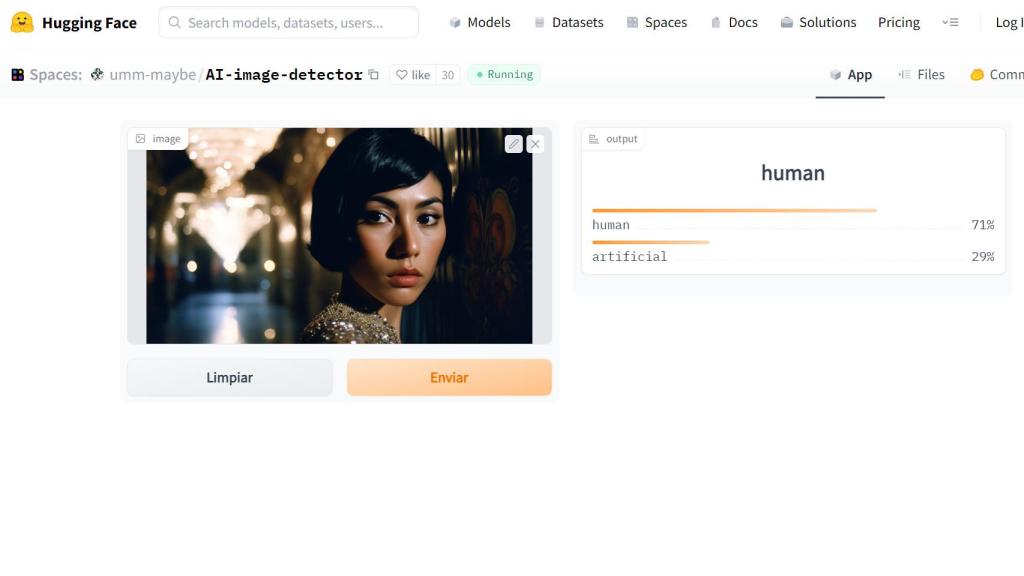This screenshot has width=1024, height=576.
Task: Switch to the Community tab
Action: [x=997, y=74]
